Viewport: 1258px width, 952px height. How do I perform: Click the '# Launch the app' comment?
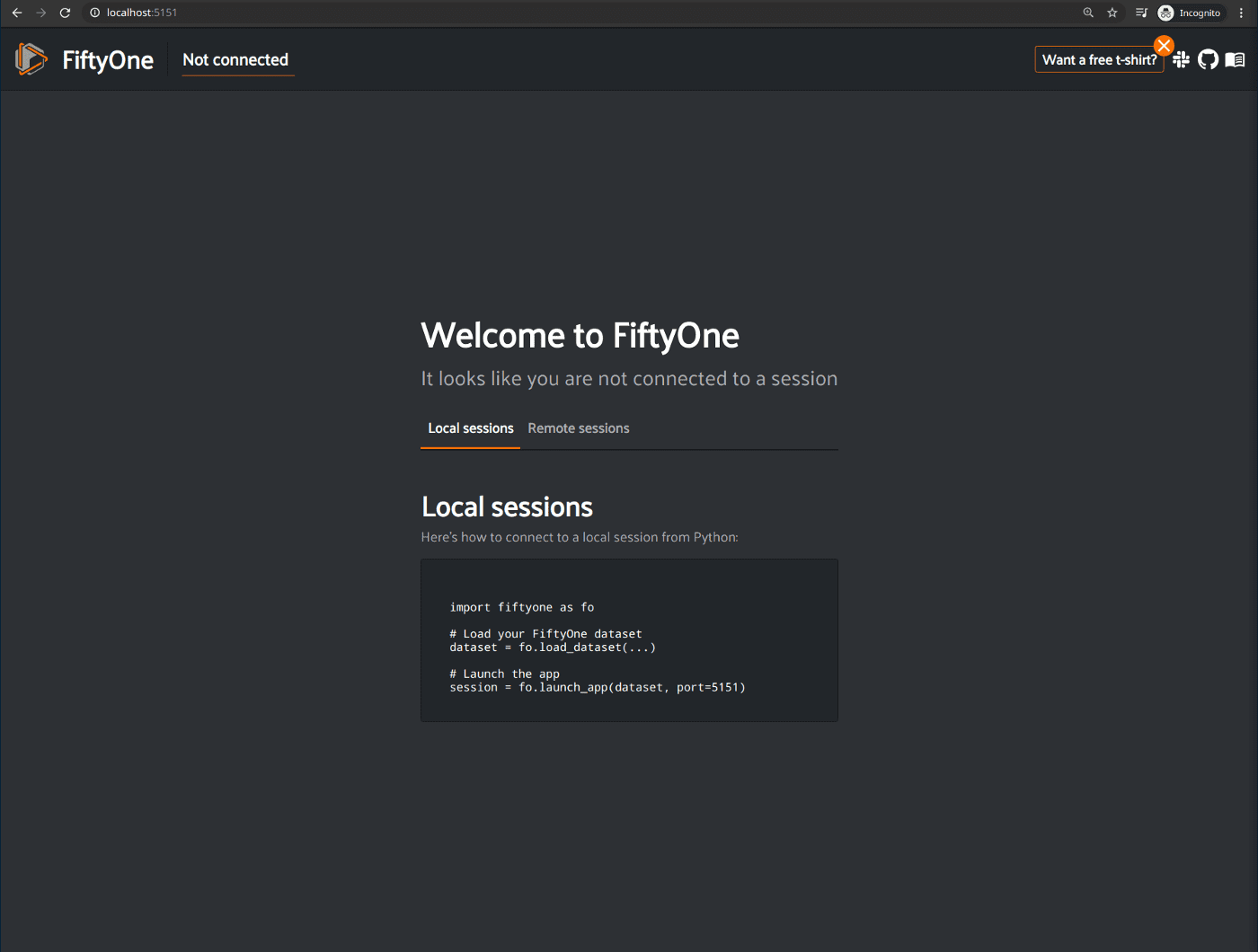tap(504, 674)
